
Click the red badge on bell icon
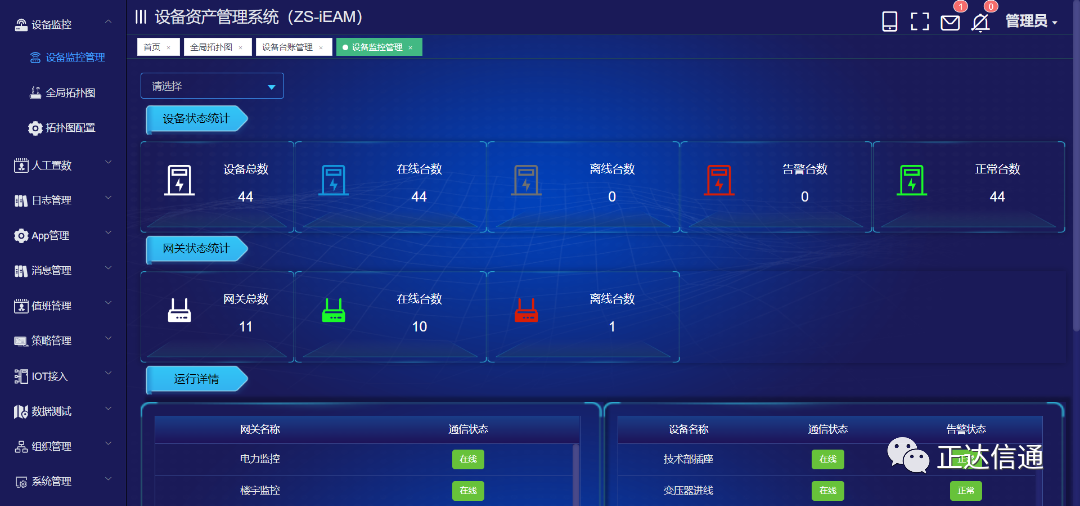[x=991, y=7]
